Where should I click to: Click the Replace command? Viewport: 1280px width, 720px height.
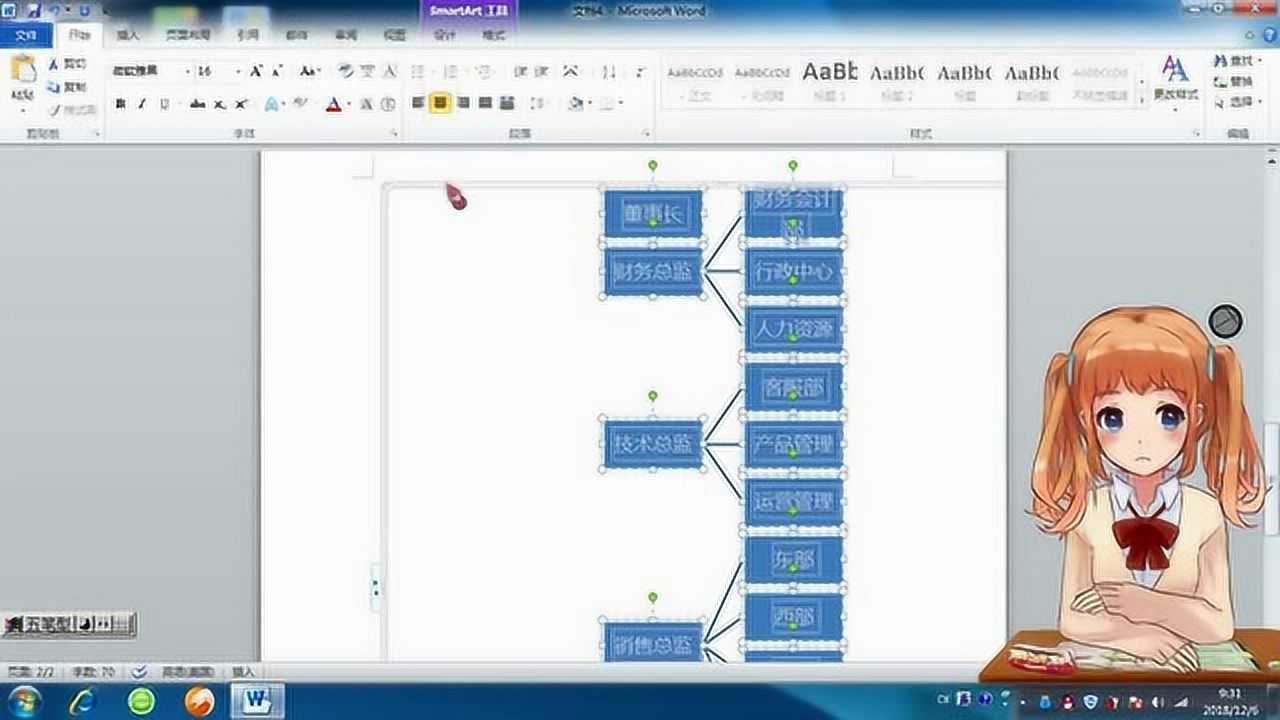1232,82
